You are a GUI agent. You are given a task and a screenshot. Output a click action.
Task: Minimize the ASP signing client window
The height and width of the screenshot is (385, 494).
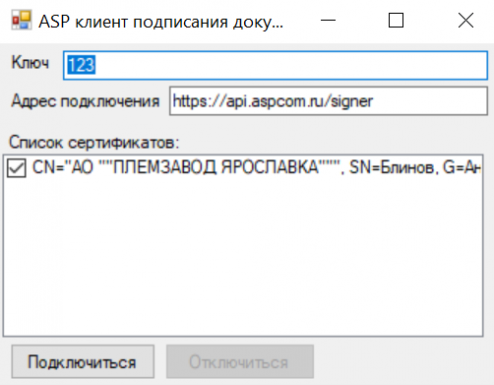point(328,21)
